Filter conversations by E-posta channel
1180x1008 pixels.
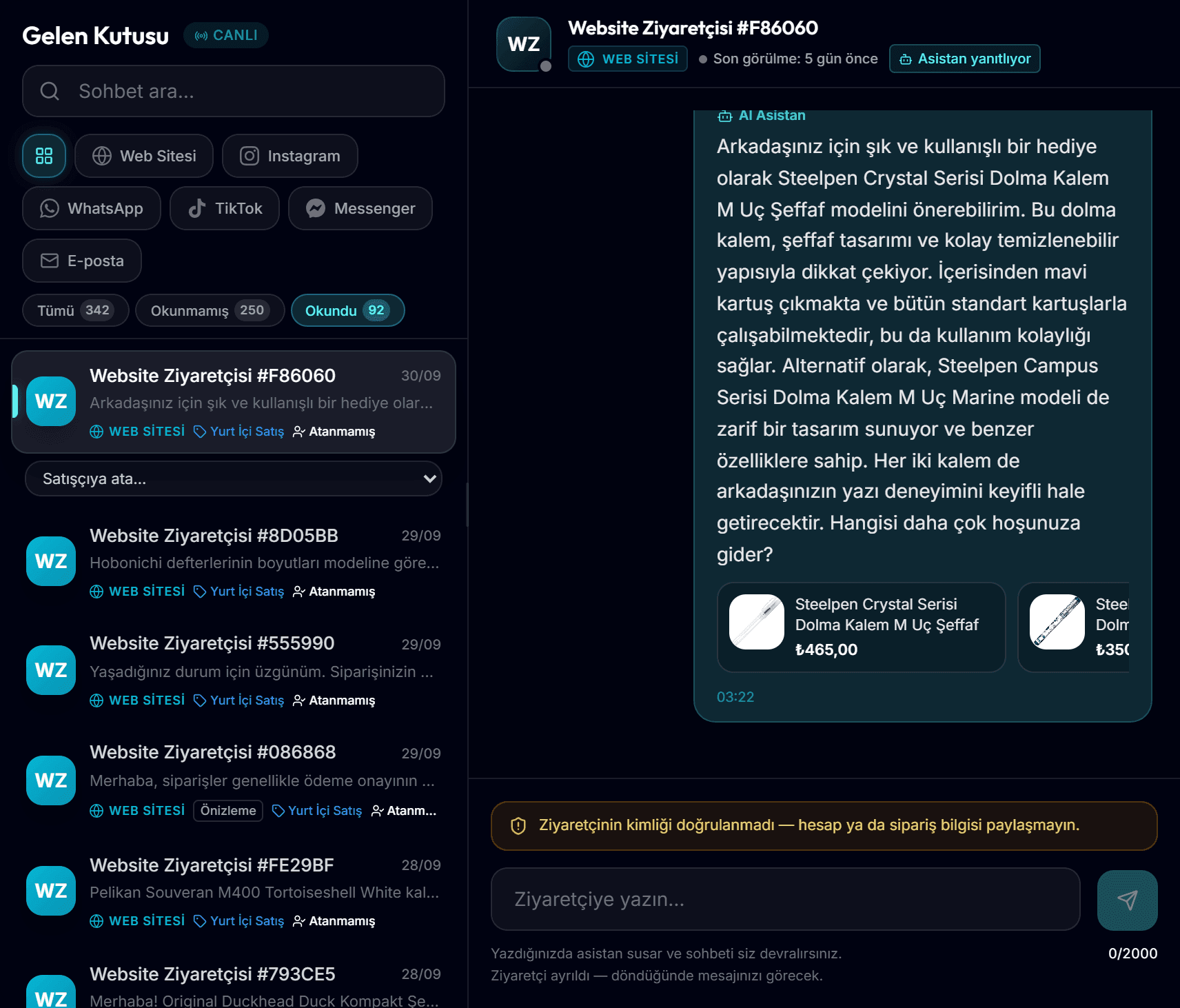[x=82, y=261]
